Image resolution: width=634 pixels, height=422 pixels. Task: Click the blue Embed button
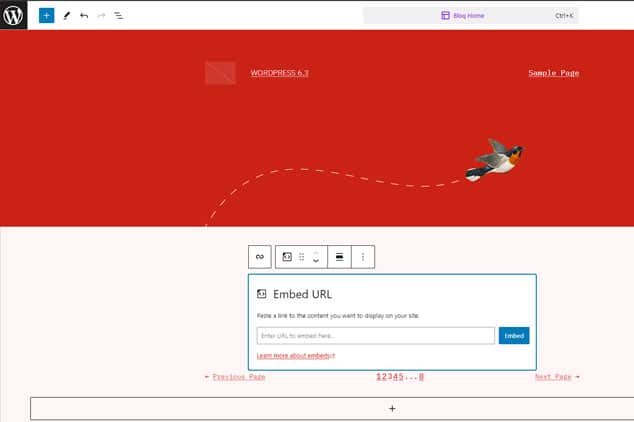point(514,335)
